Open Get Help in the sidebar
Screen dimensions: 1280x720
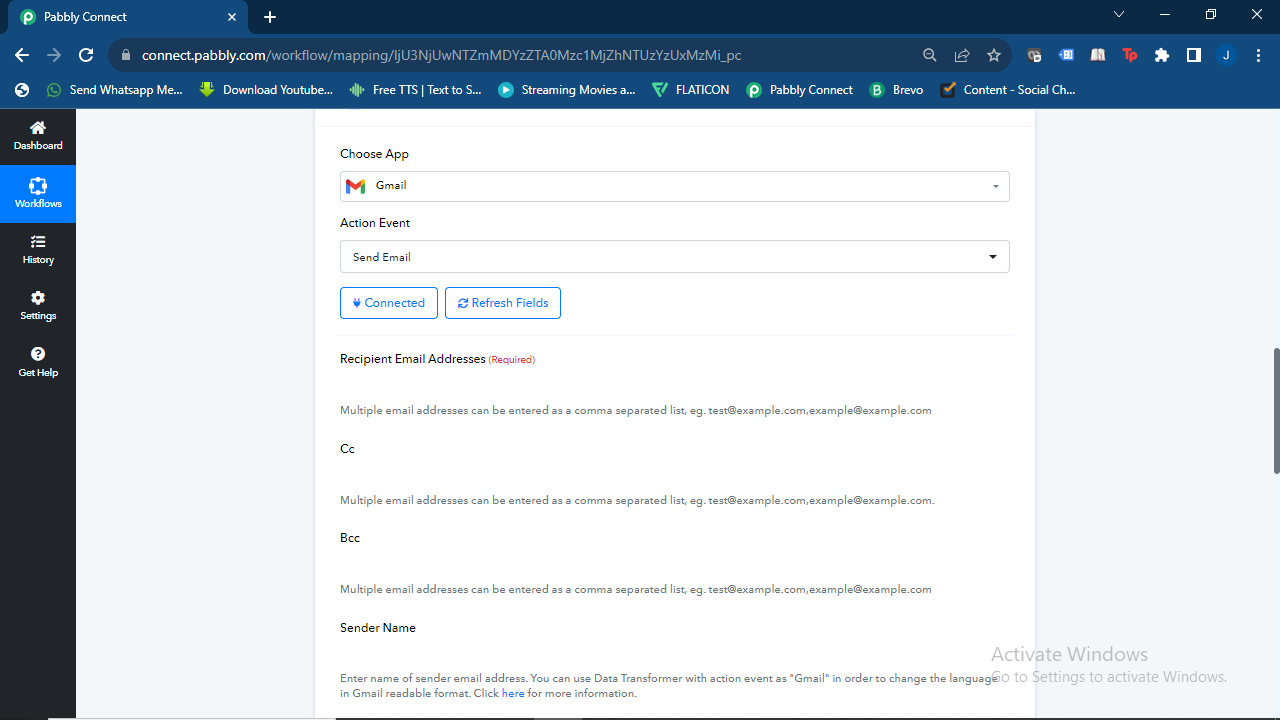coord(38,362)
